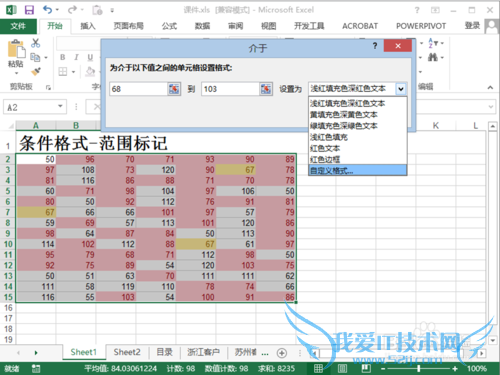Viewport: 500px width, 375px height.
Task: Open Excel help question mark in the title bar
Action: [417, 10]
